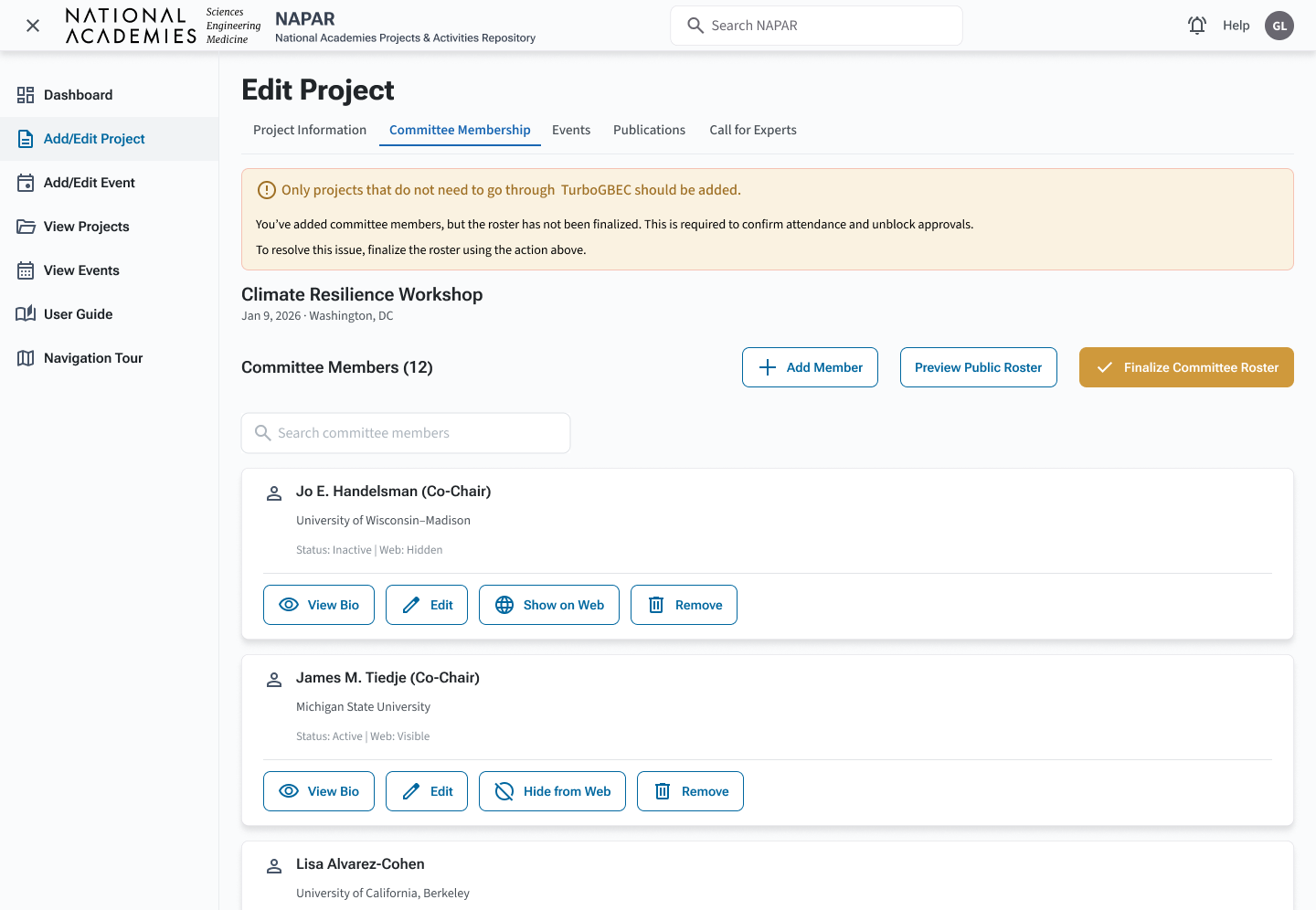Open the User Guide from sidebar

pos(78,314)
